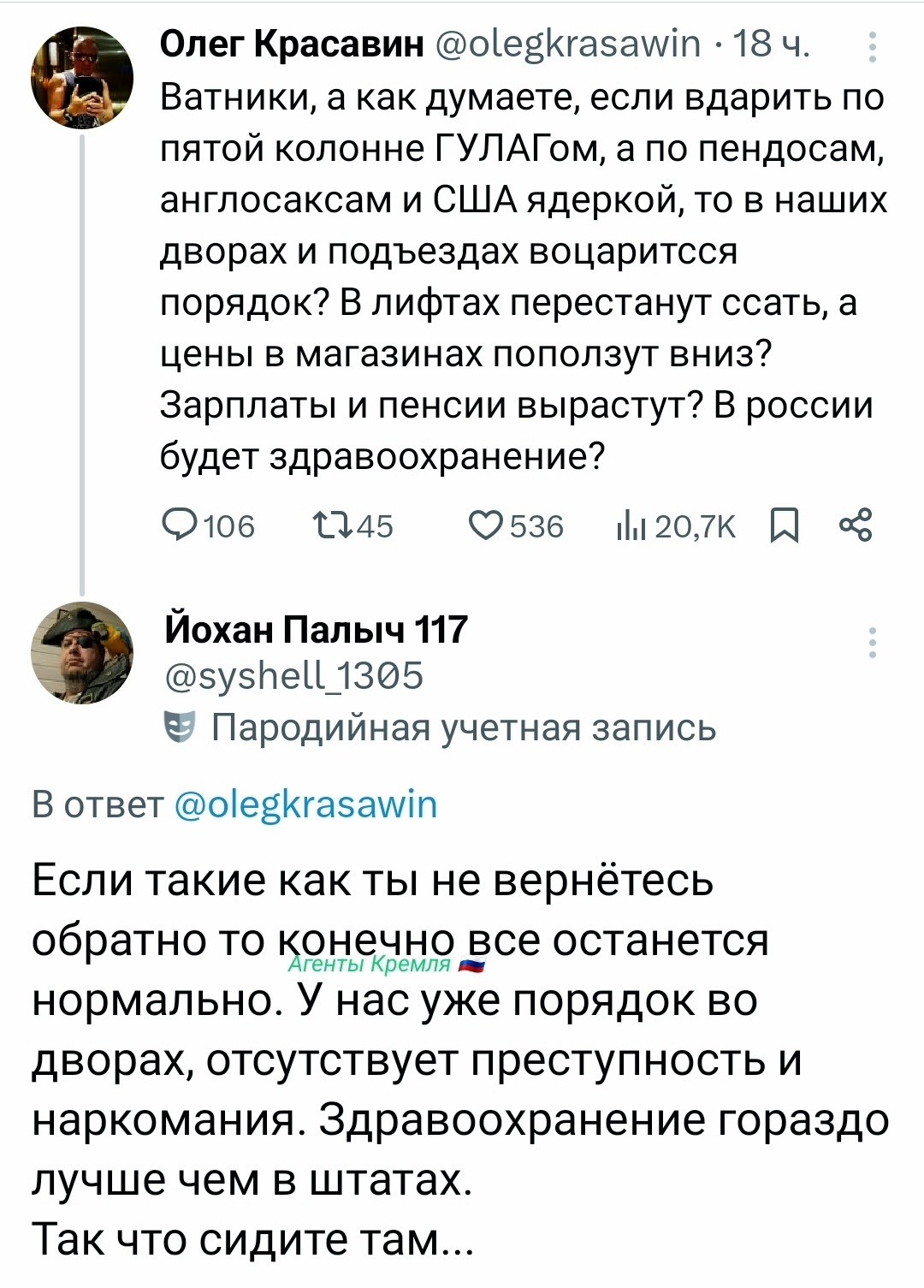Open the tweet via the 18 ч. timestamp
The width and height of the screenshot is (924, 1288).
pyautogui.click(x=771, y=43)
